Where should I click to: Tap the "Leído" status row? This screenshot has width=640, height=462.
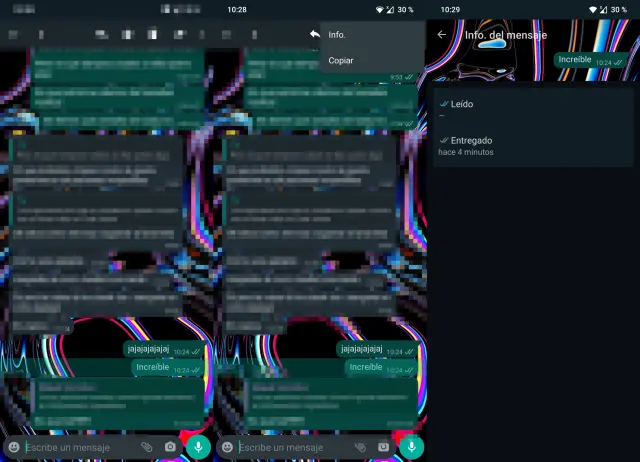click(532, 109)
